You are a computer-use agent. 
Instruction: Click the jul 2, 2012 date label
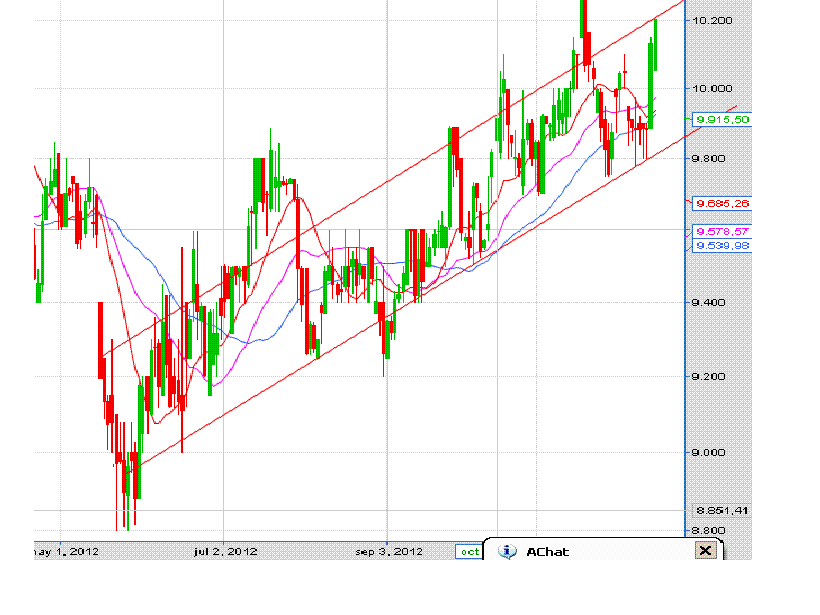tap(225, 552)
